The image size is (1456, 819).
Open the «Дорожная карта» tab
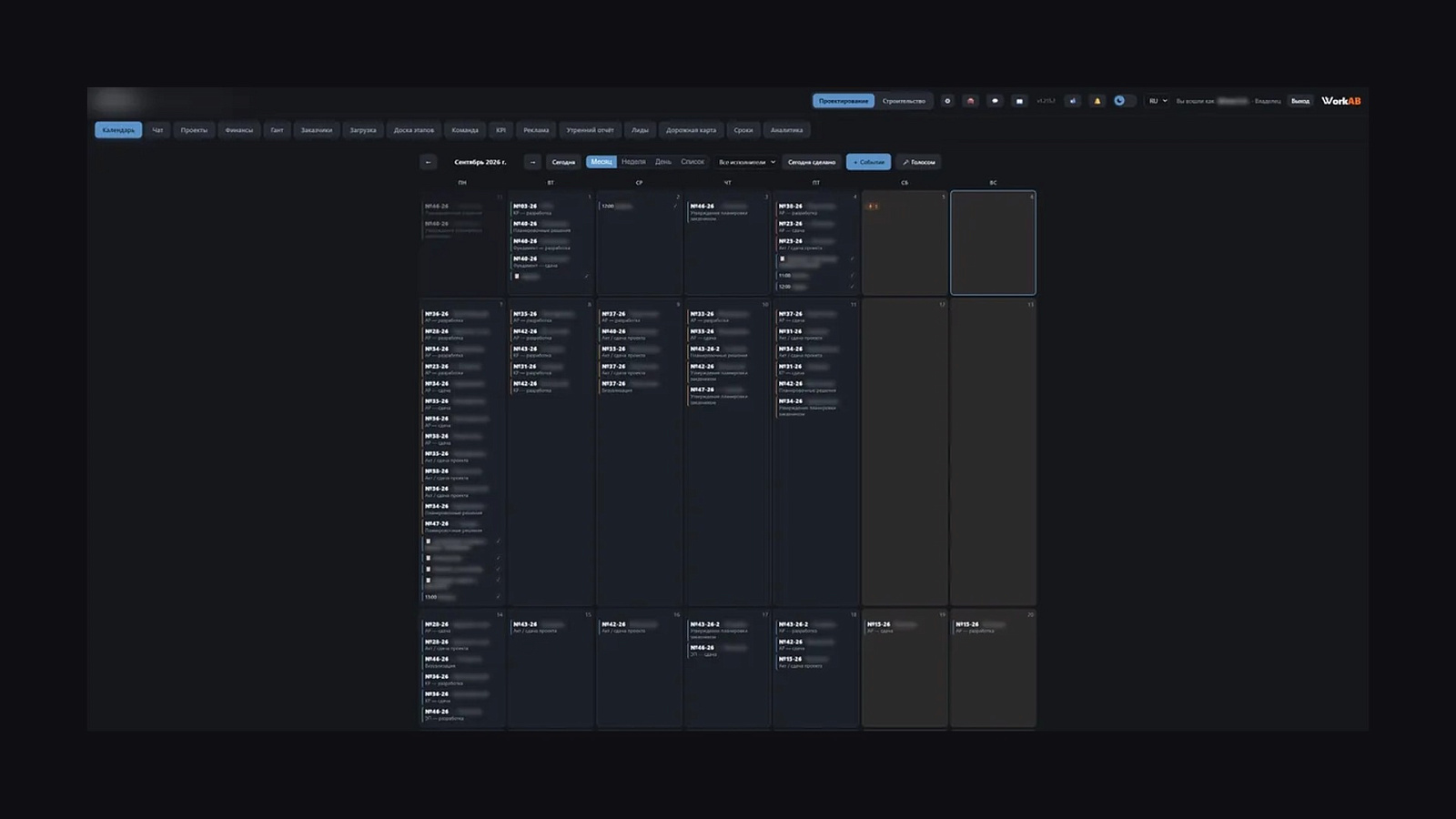tap(692, 130)
